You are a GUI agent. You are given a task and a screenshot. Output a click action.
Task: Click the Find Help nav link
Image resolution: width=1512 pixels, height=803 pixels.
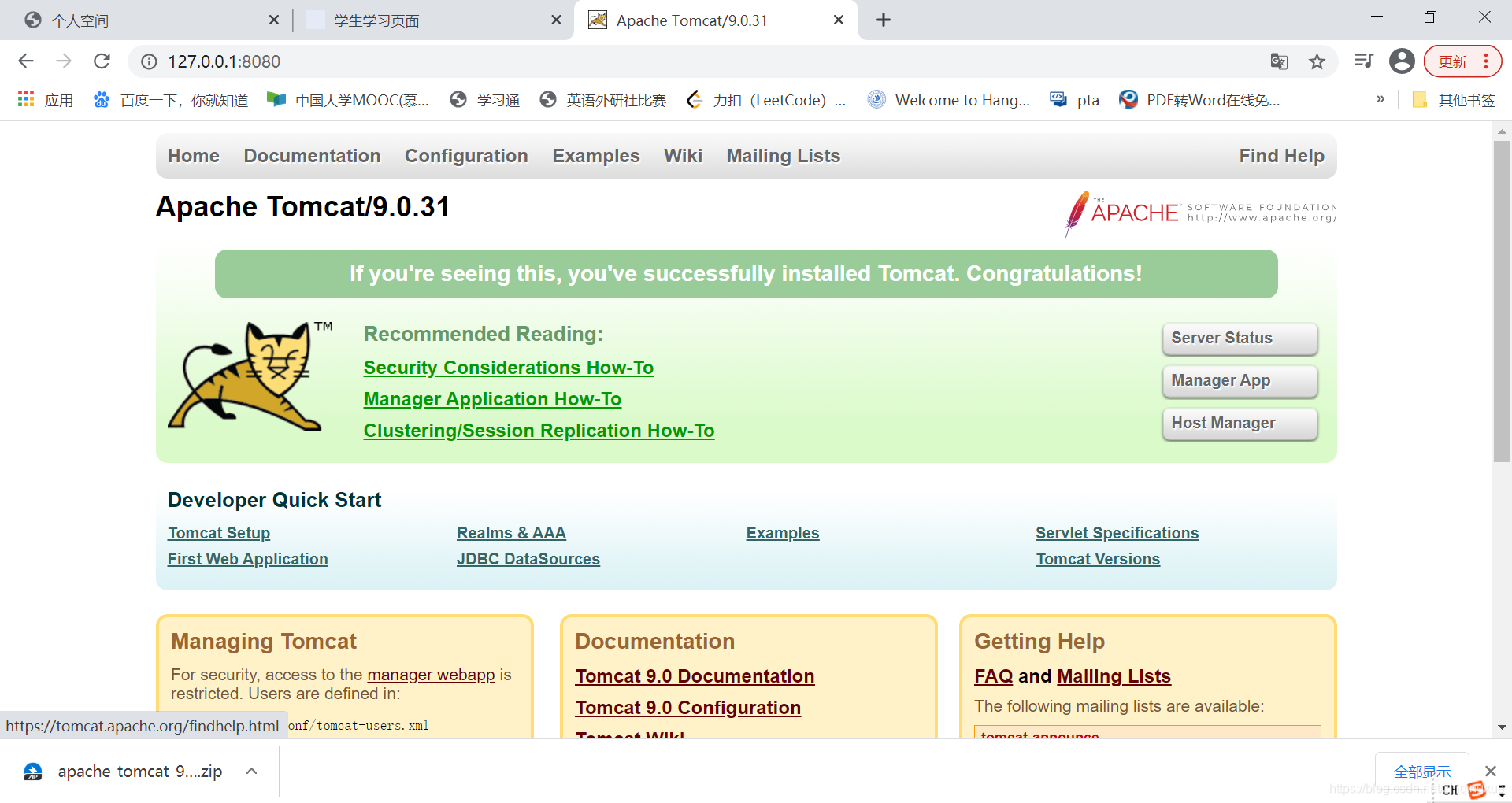pyautogui.click(x=1281, y=156)
